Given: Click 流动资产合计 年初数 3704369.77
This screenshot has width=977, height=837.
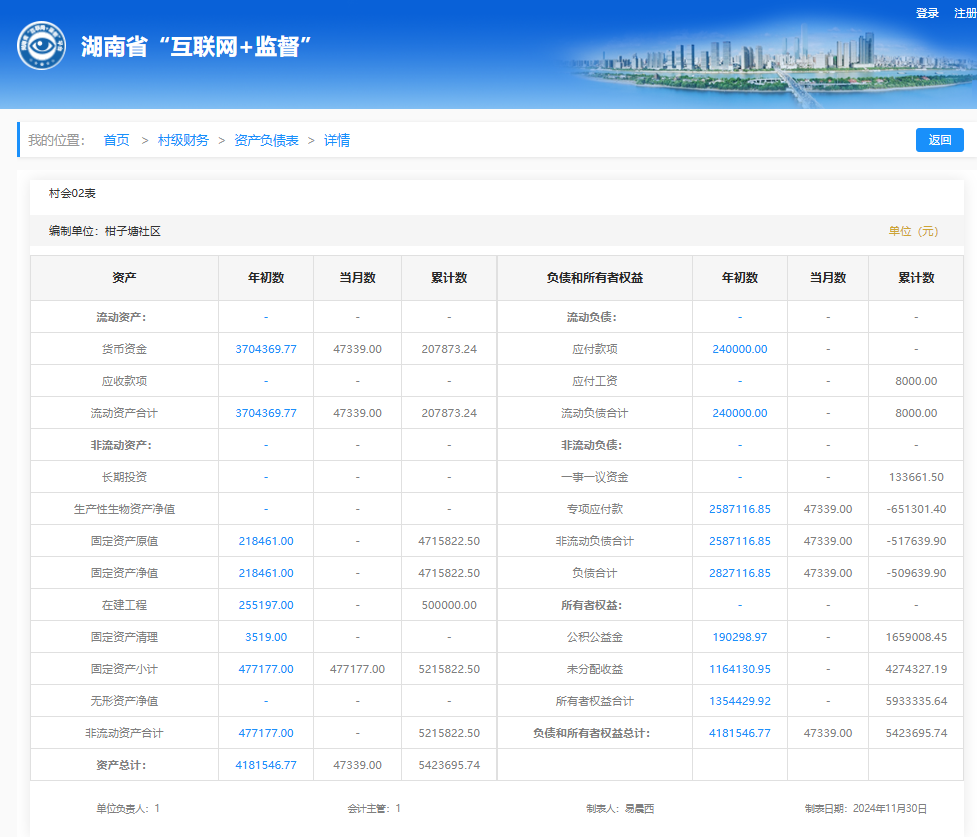Looking at the screenshot, I should tap(266, 413).
